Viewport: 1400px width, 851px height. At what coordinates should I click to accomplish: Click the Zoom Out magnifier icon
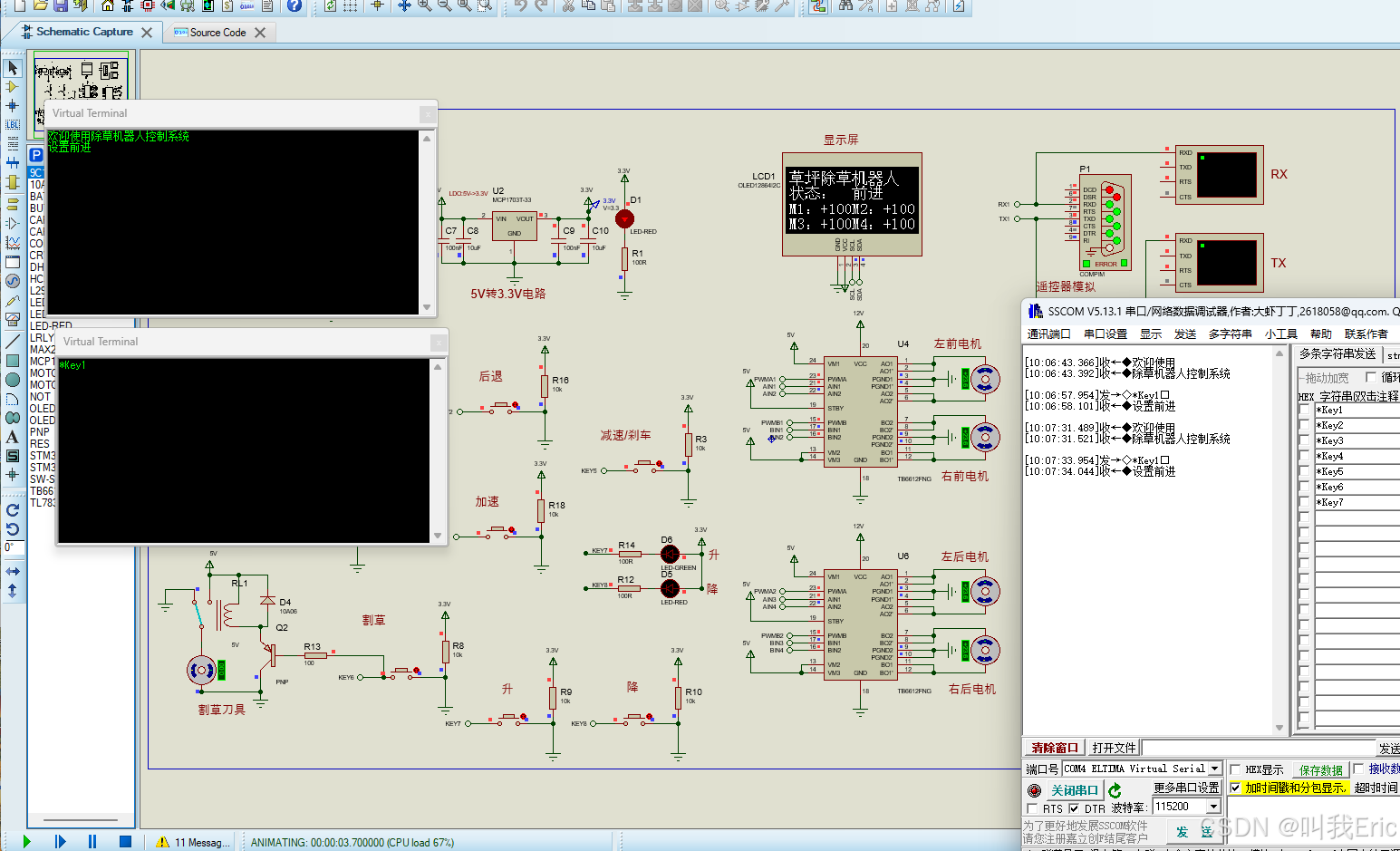pyautogui.click(x=445, y=5)
